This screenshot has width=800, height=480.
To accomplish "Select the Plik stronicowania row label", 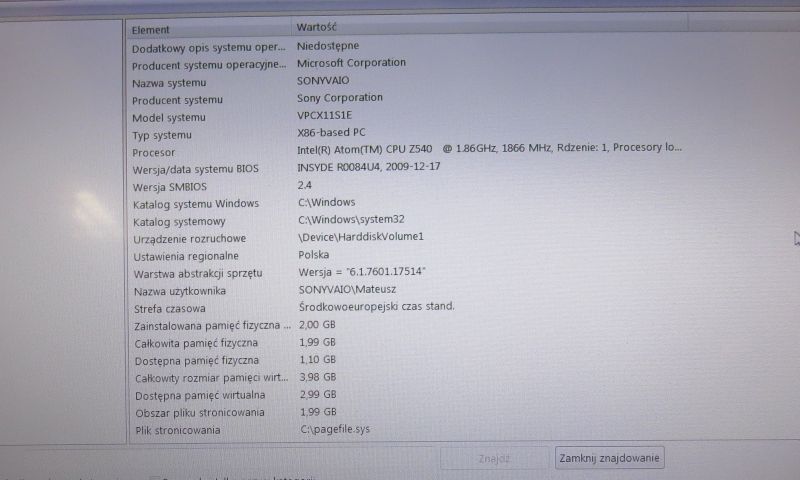I will click(178, 431).
